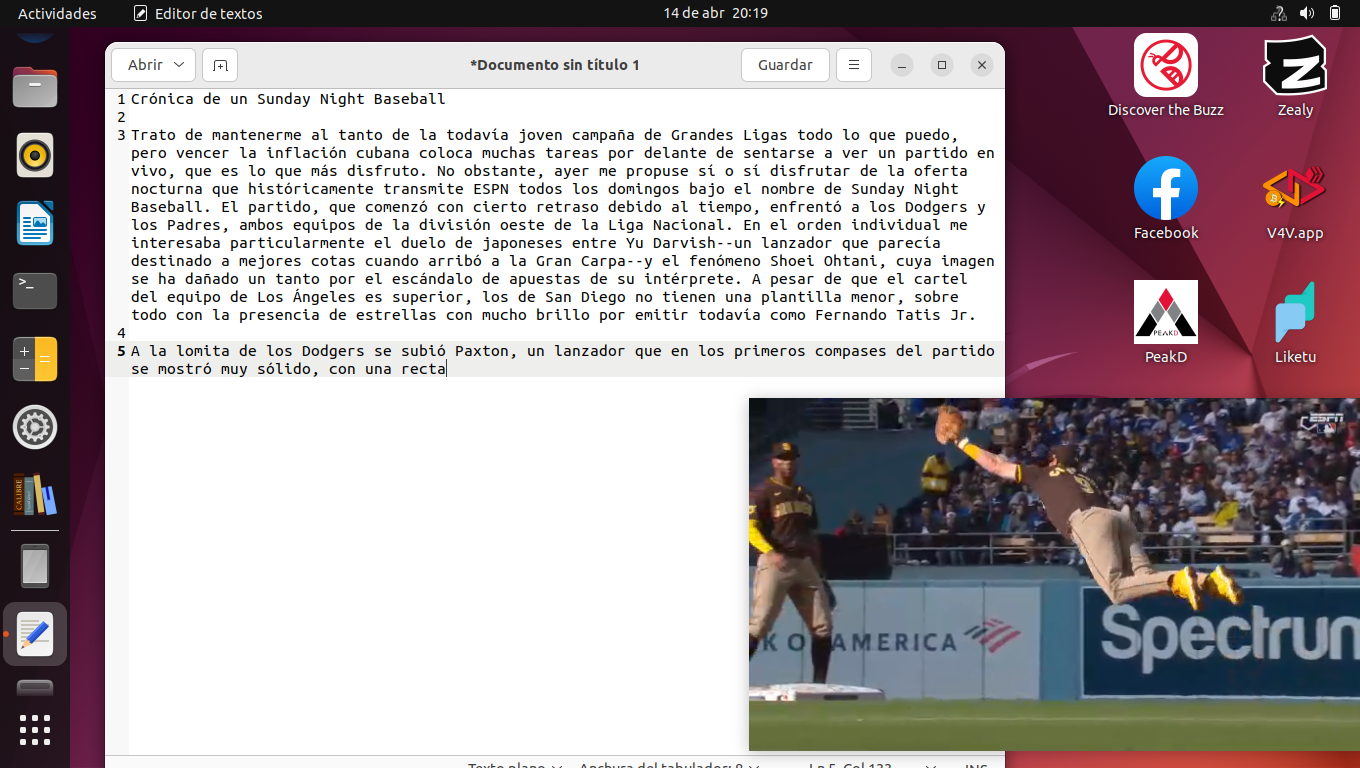The width and height of the screenshot is (1360, 768).
Task: Click line number 1 in the gutter
Action: coord(120,99)
